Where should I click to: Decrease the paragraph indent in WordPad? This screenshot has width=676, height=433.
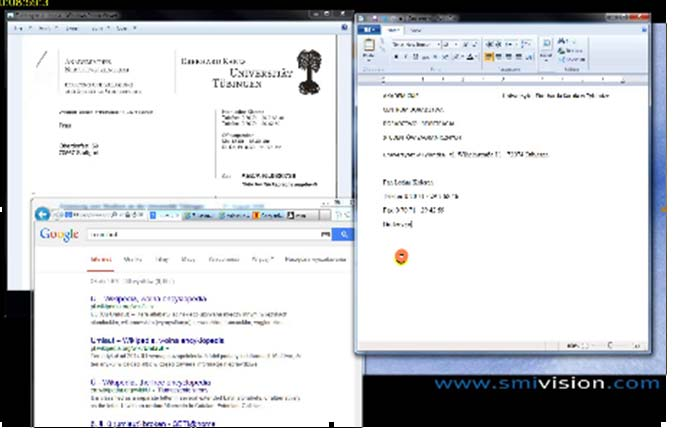click(x=489, y=44)
